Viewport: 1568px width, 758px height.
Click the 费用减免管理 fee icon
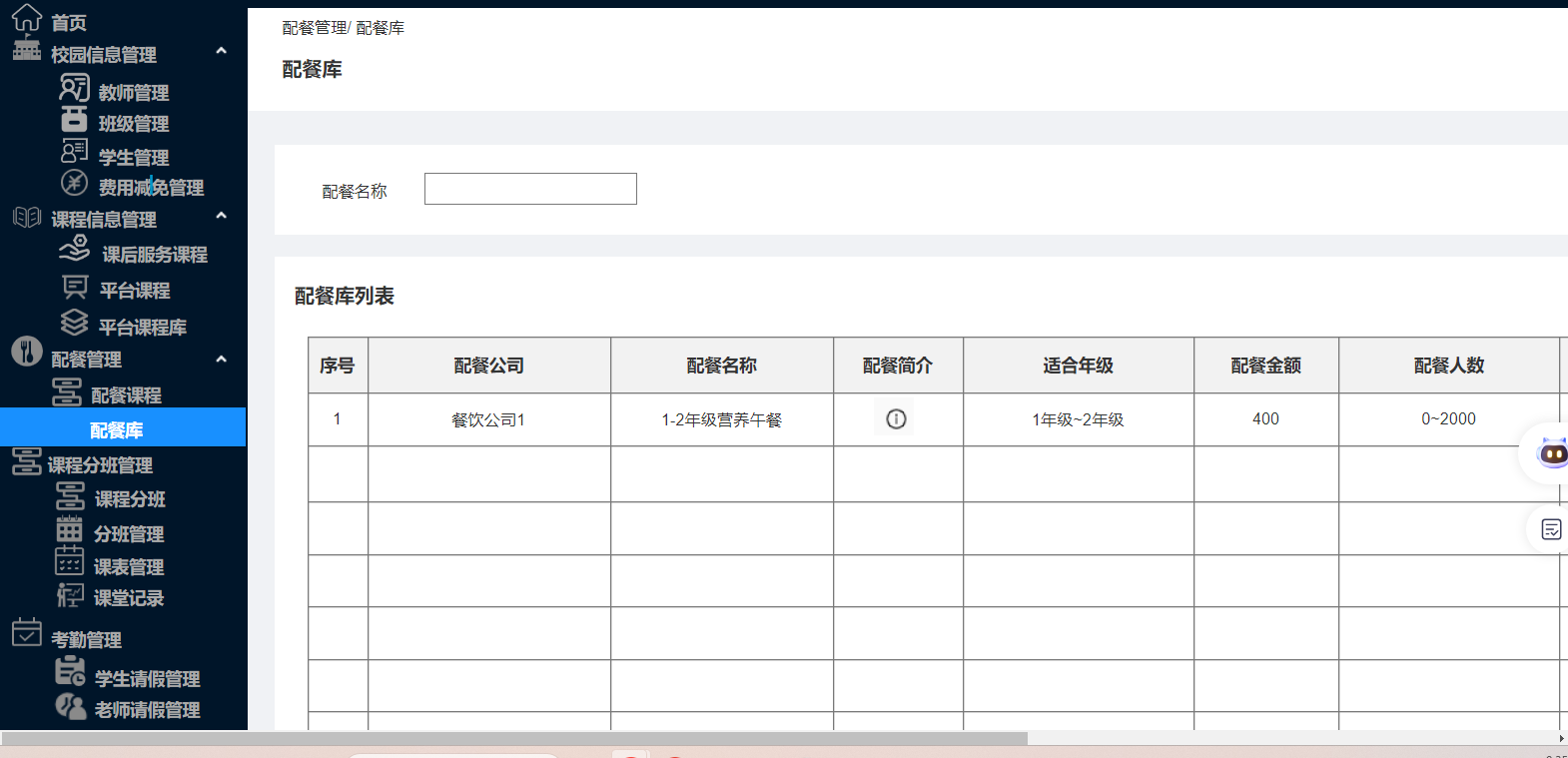(x=75, y=182)
